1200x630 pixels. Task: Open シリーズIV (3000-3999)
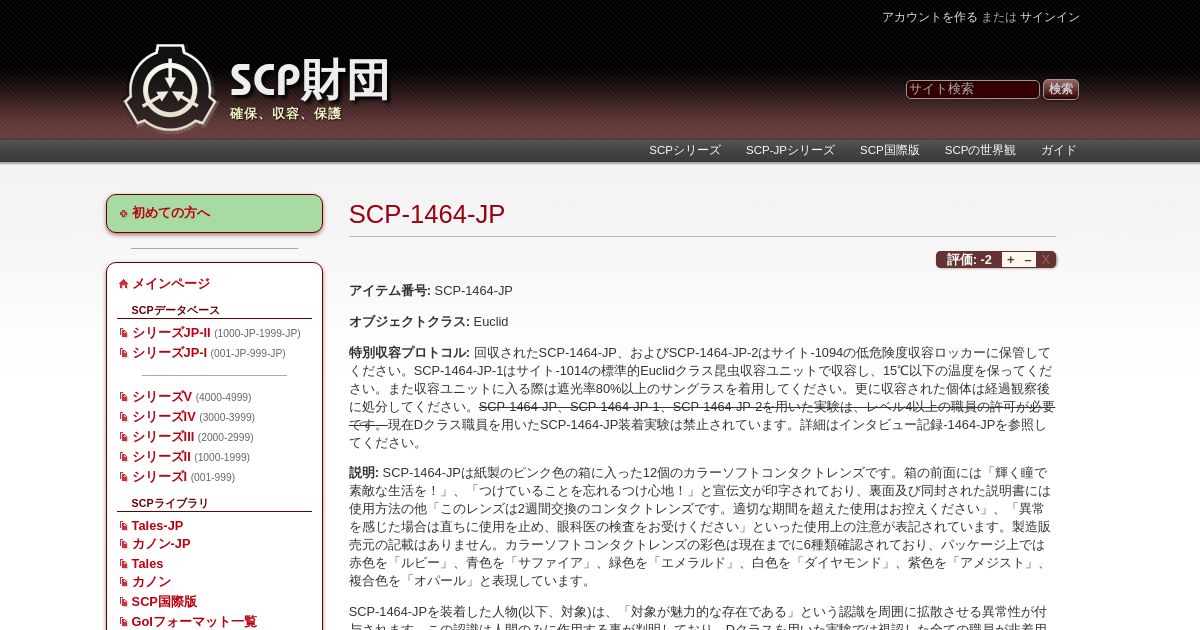(x=164, y=417)
